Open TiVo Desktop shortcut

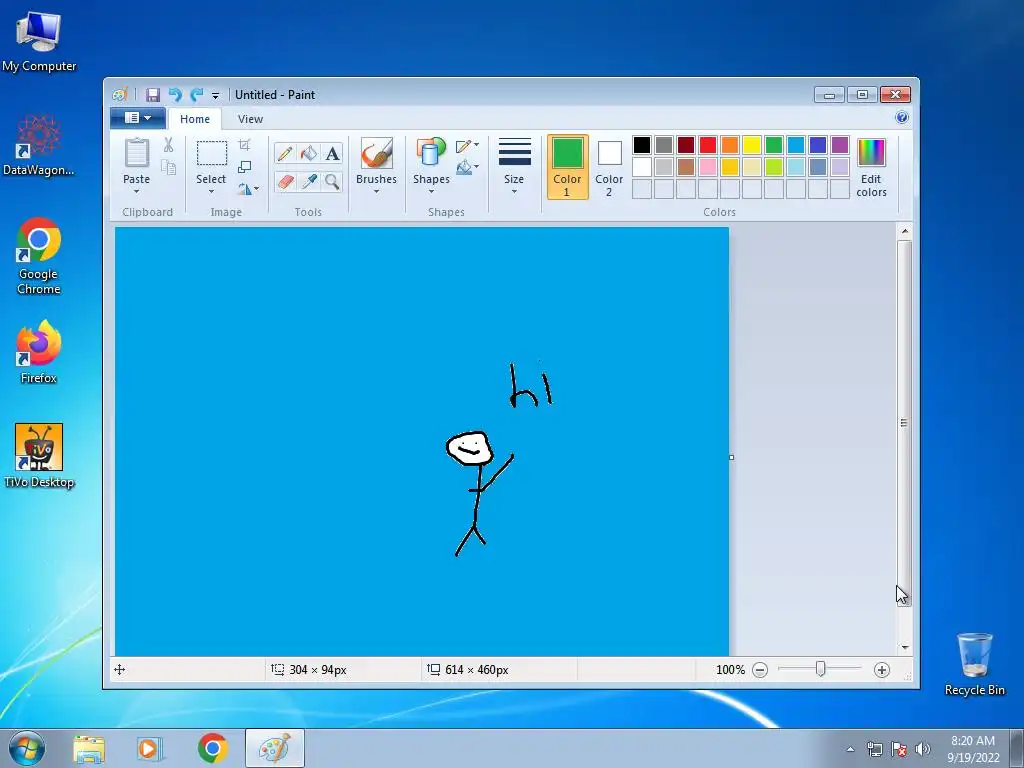pyautogui.click(x=39, y=456)
